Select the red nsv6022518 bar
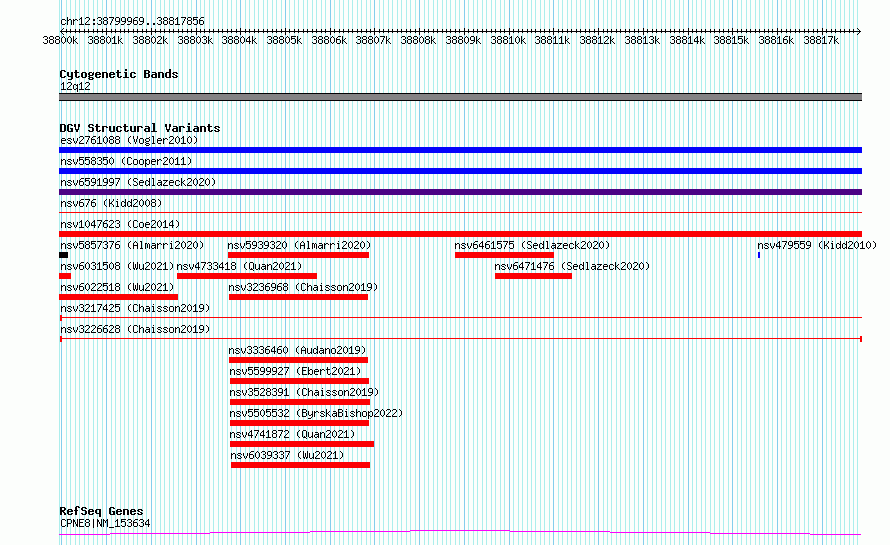The width and height of the screenshot is (890, 545). pyautogui.click(x=119, y=297)
